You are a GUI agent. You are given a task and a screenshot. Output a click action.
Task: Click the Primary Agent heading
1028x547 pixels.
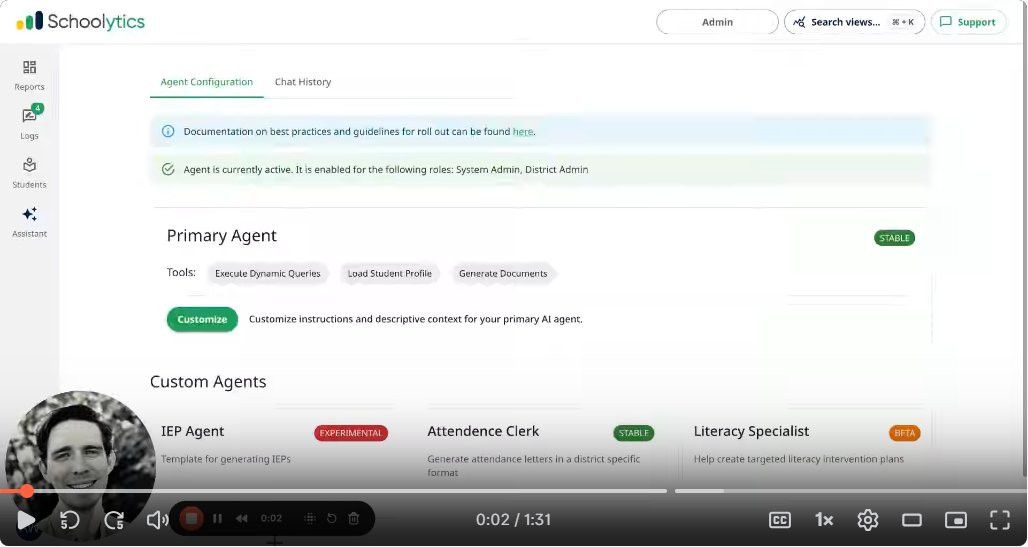[x=222, y=235]
